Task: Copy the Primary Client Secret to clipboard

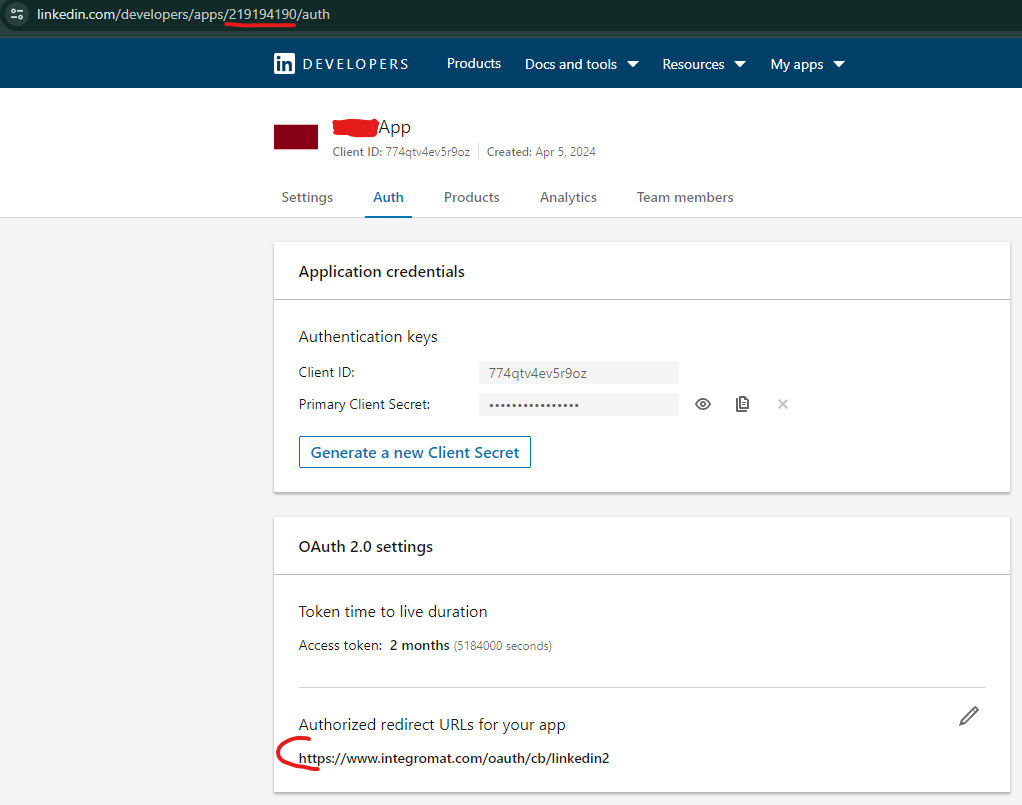Action: click(x=742, y=404)
